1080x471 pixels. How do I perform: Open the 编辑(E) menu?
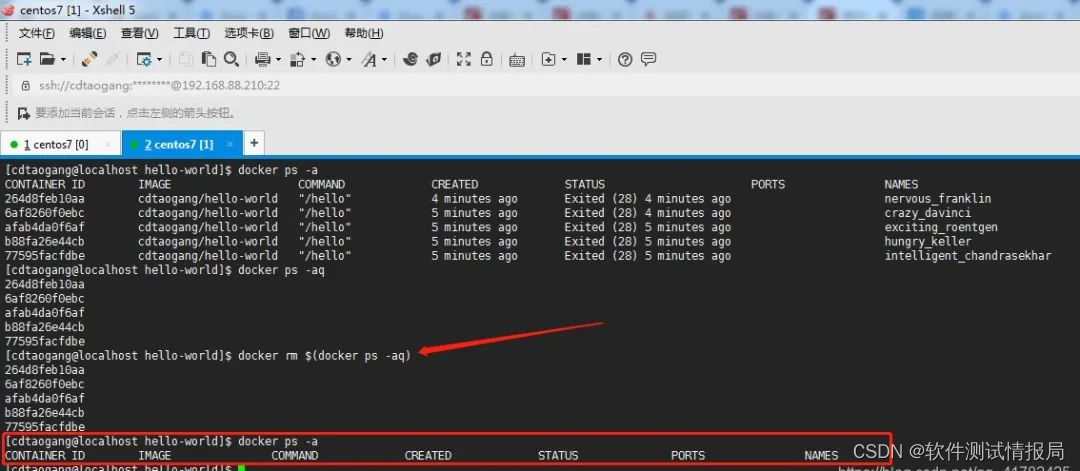87,33
